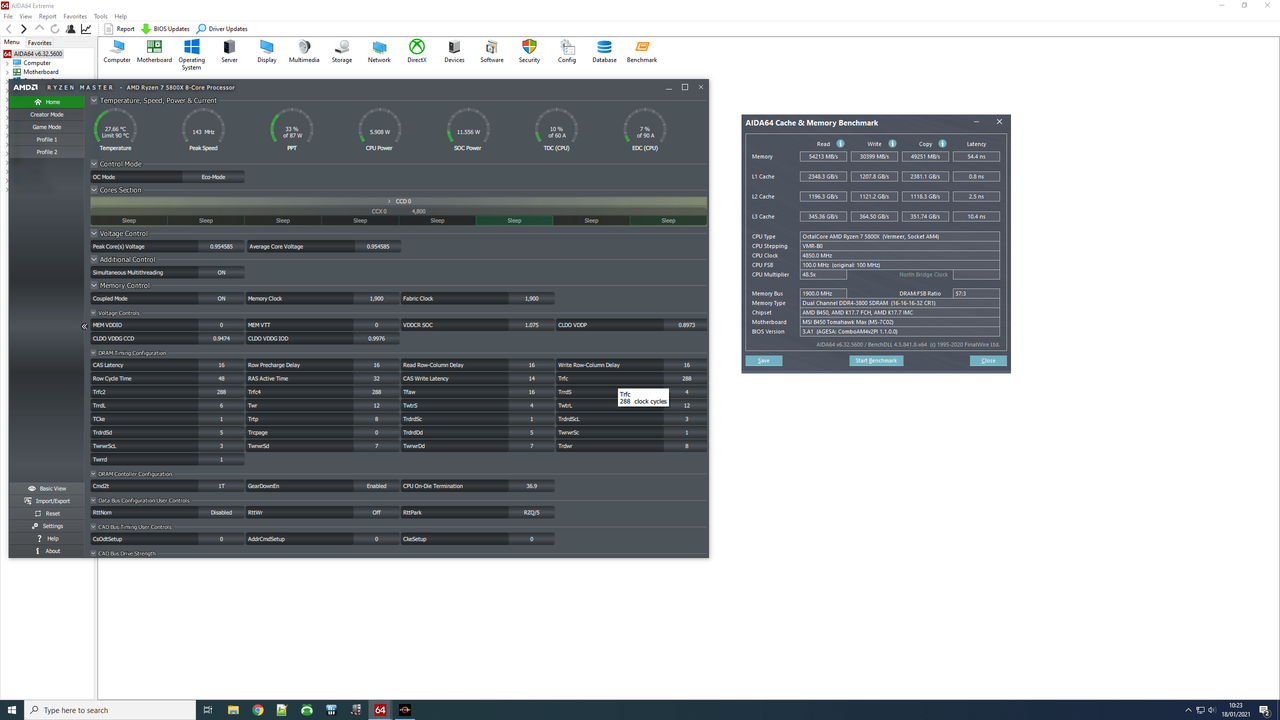Switch to the Favorites tab in AIDA64

click(x=40, y=43)
